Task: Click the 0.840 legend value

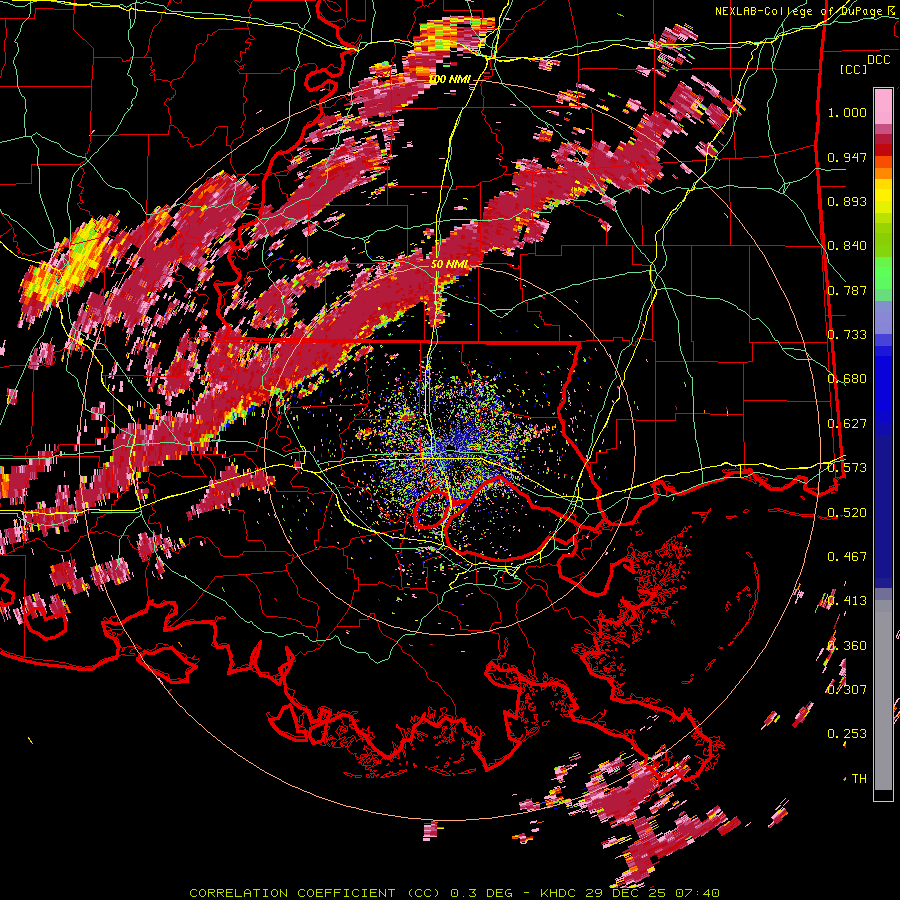Action: pos(847,246)
